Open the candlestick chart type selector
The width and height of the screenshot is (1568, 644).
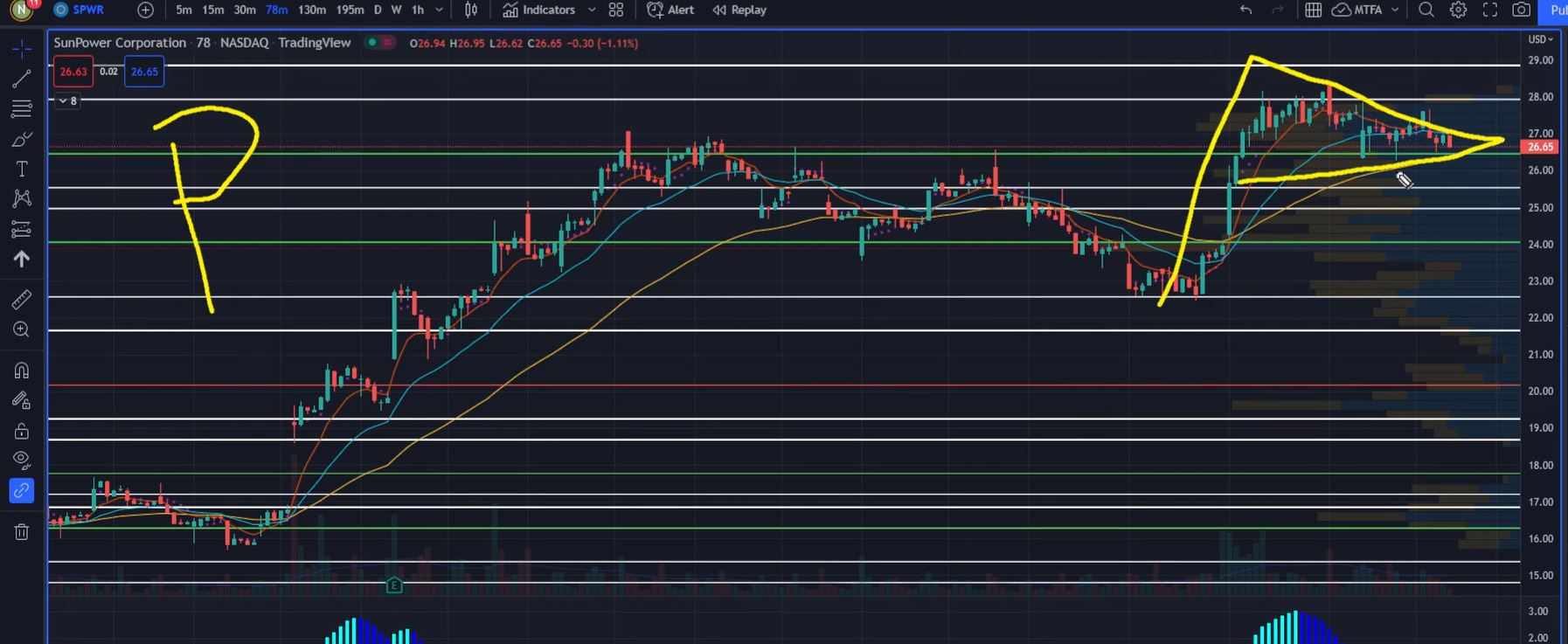click(x=471, y=10)
